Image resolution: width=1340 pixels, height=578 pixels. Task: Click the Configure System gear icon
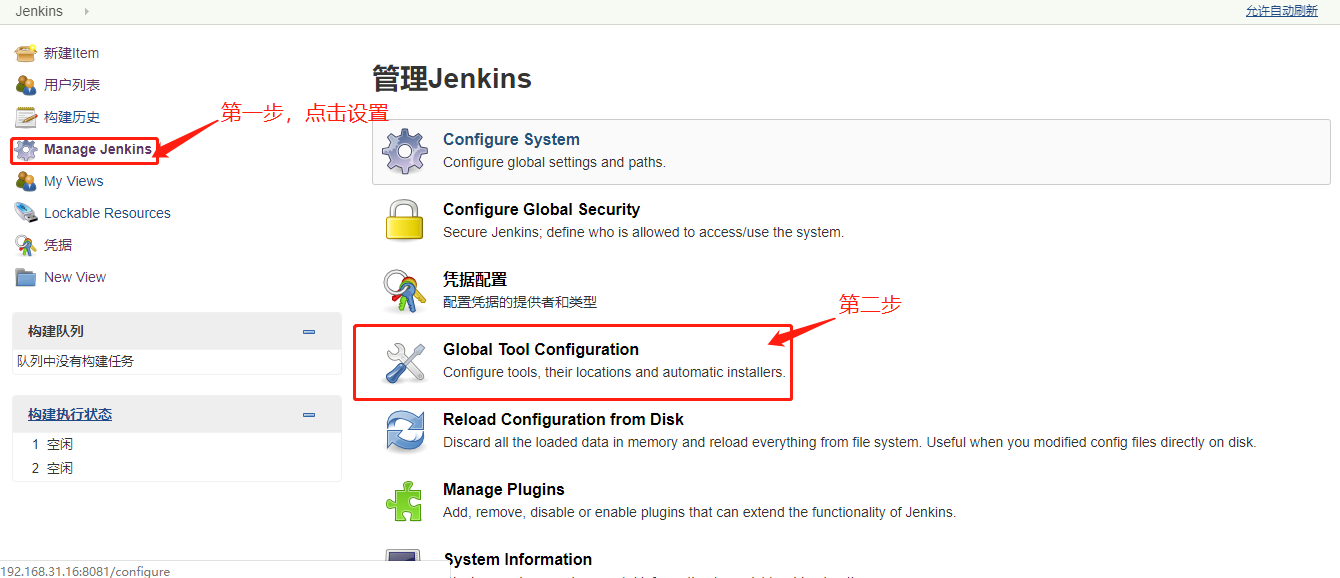(405, 151)
